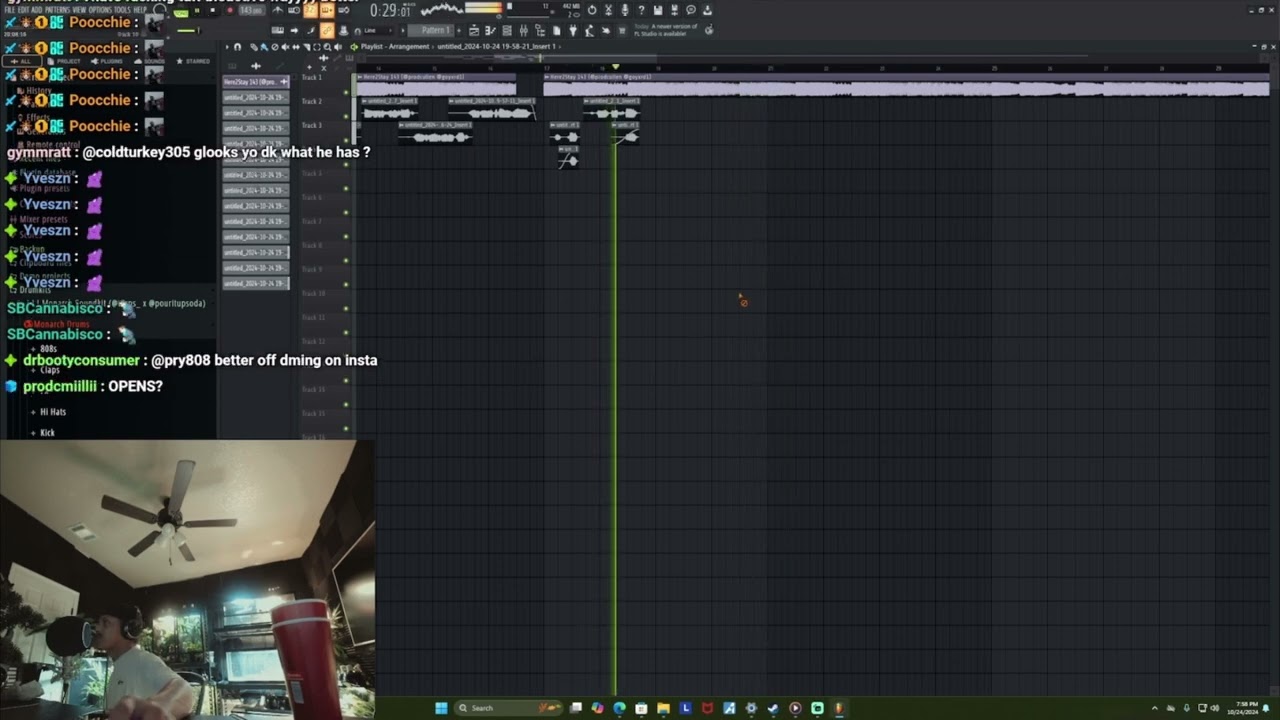Click the time display 0:29:01
Viewport: 1280px width, 720px height.
(392, 10)
